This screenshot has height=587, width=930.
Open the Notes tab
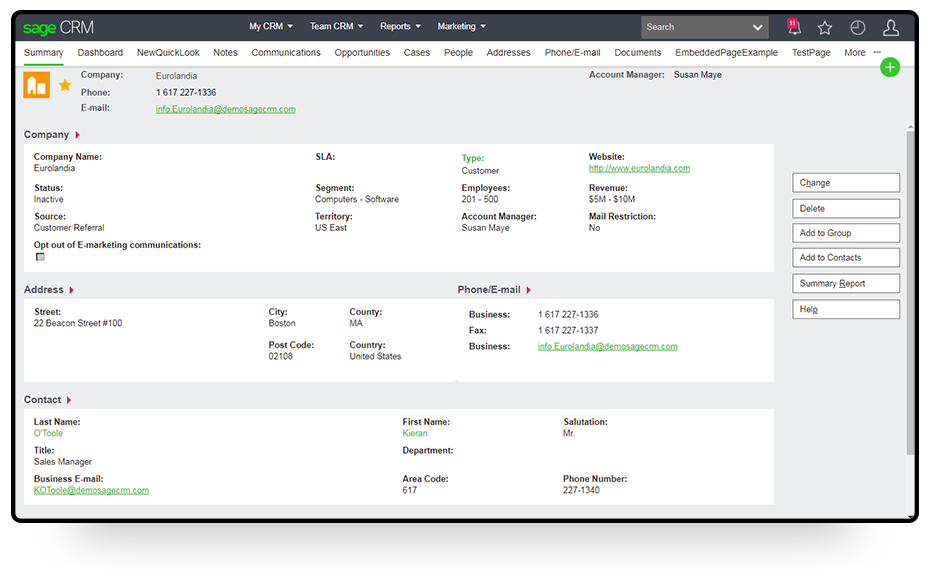[225, 52]
